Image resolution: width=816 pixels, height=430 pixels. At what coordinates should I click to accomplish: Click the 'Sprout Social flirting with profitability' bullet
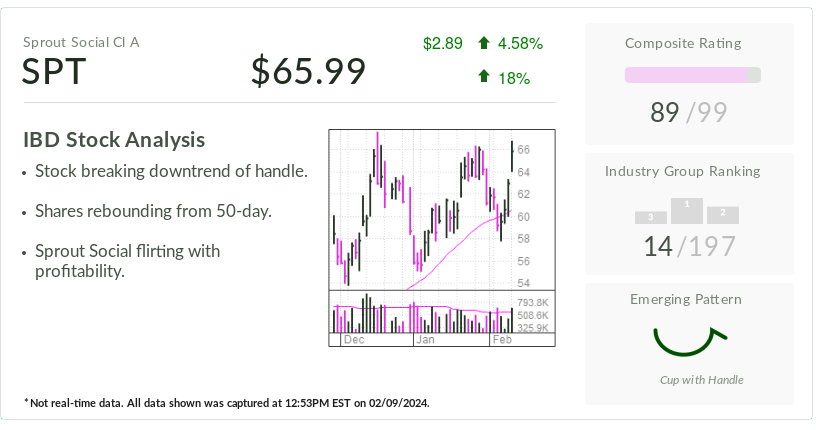click(x=127, y=260)
